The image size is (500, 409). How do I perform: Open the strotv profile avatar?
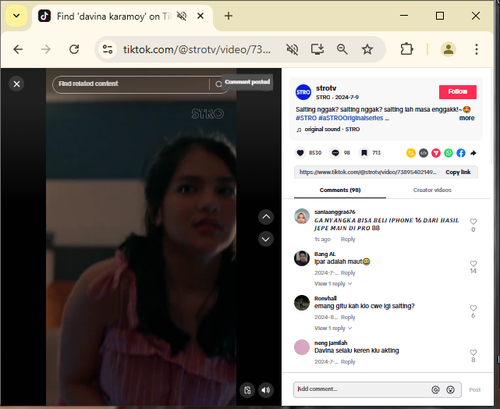[303, 92]
